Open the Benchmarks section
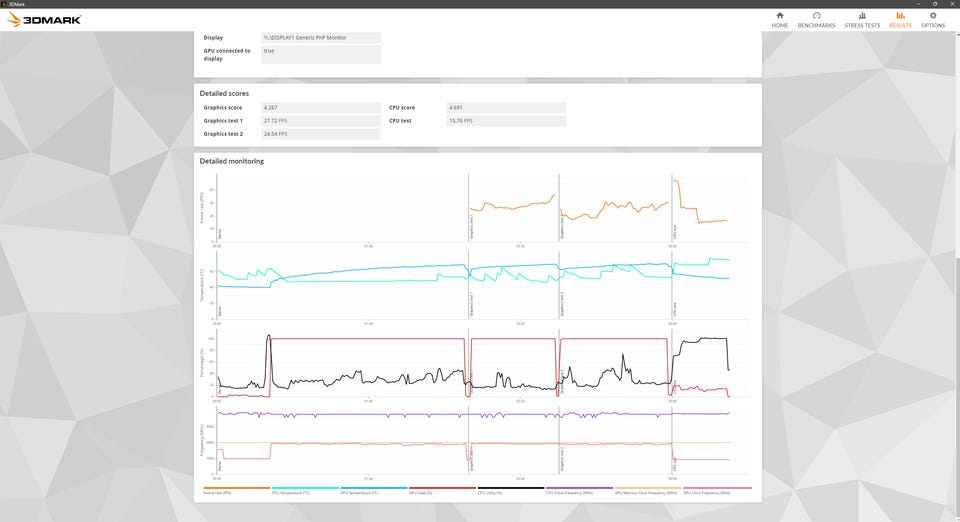Image resolution: width=960 pixels, height=522 pixels. click(816, 20)
